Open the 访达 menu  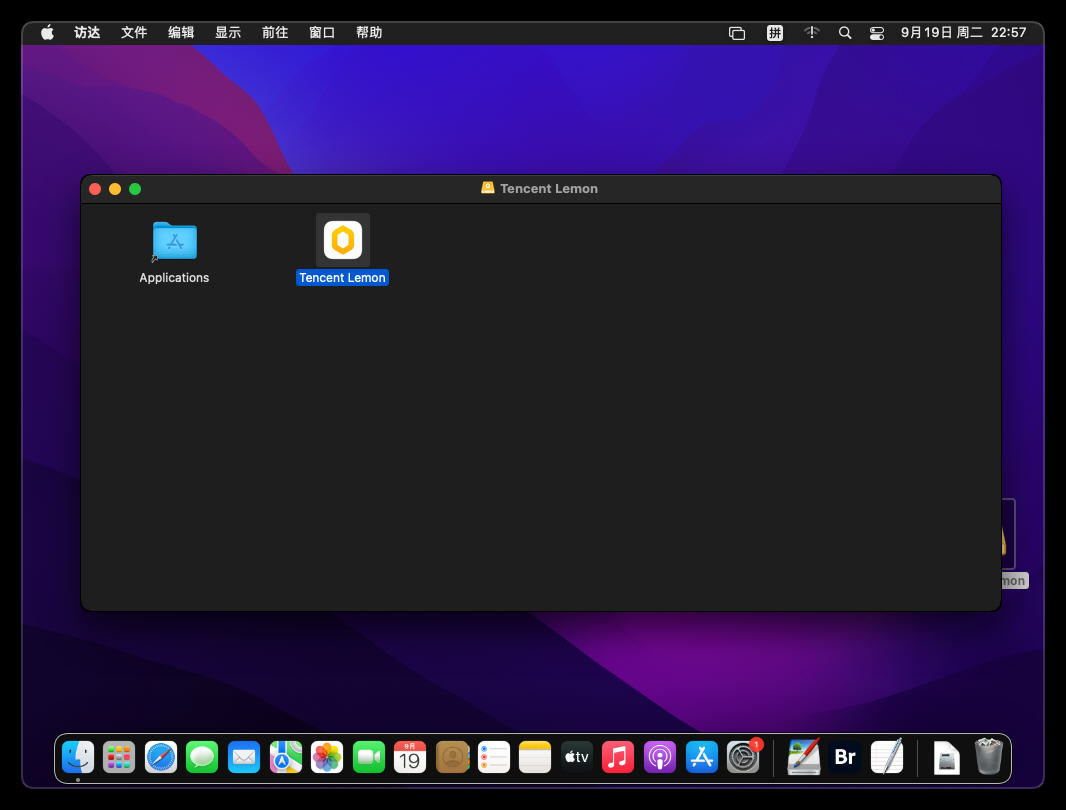87,33
